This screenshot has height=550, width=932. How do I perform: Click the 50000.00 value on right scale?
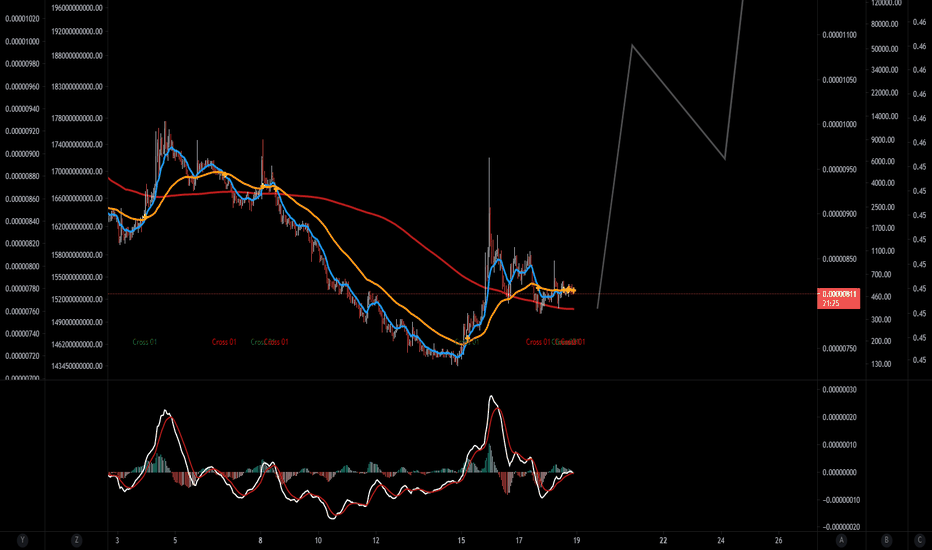tap(884, 49)
